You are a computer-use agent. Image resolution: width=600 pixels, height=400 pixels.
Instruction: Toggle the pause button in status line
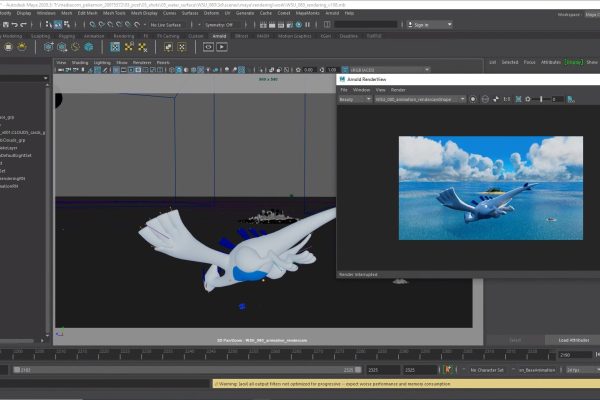pyautogui.click(x=307, y=25)
